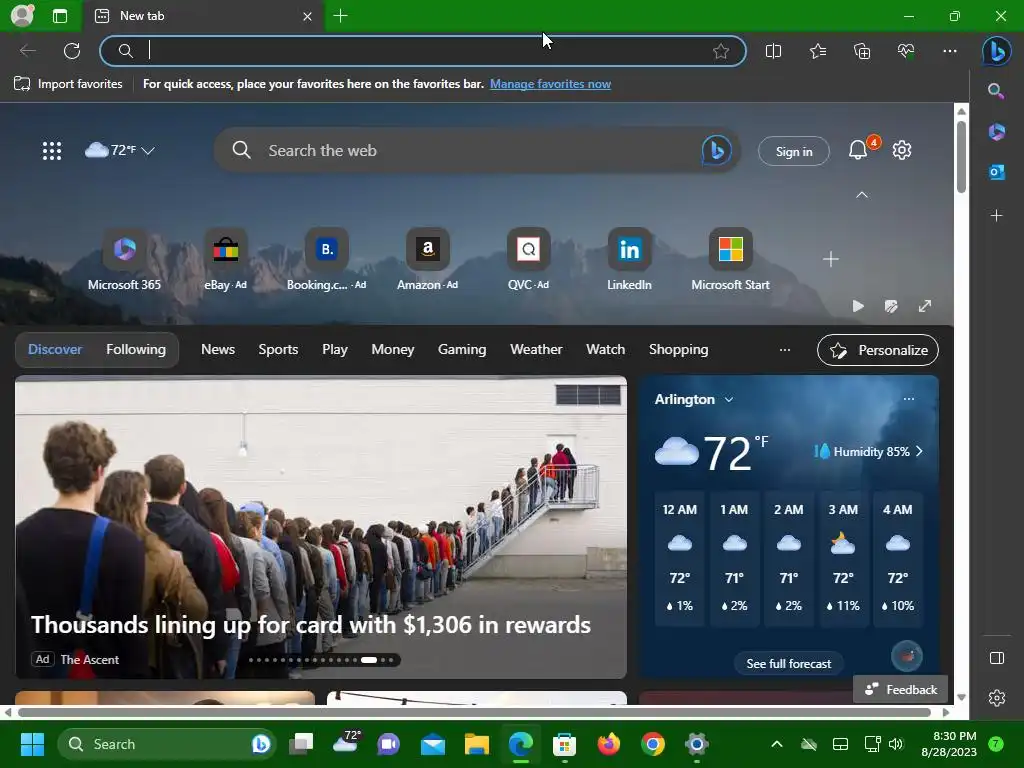Open a new tab with plus
The height and width of the screenshot is (768, 1024).
tap(340, 16)
